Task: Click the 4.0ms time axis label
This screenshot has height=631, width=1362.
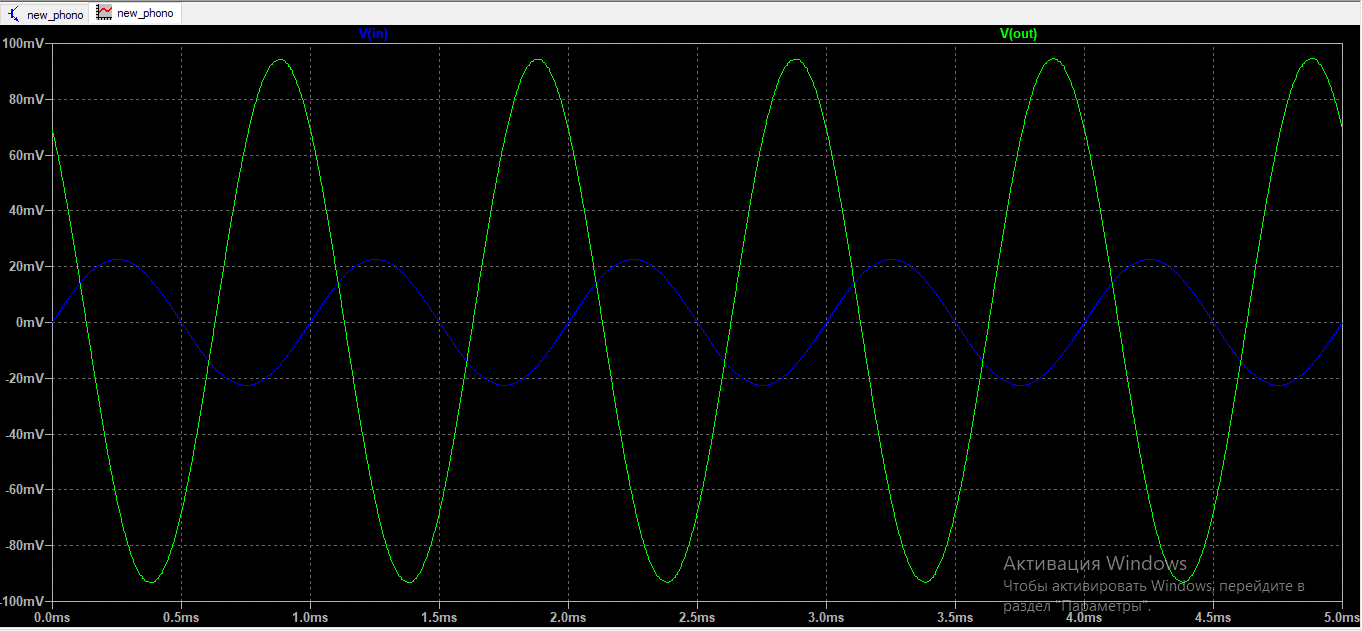Action: pyautogui.click(x=1083, y=618)
